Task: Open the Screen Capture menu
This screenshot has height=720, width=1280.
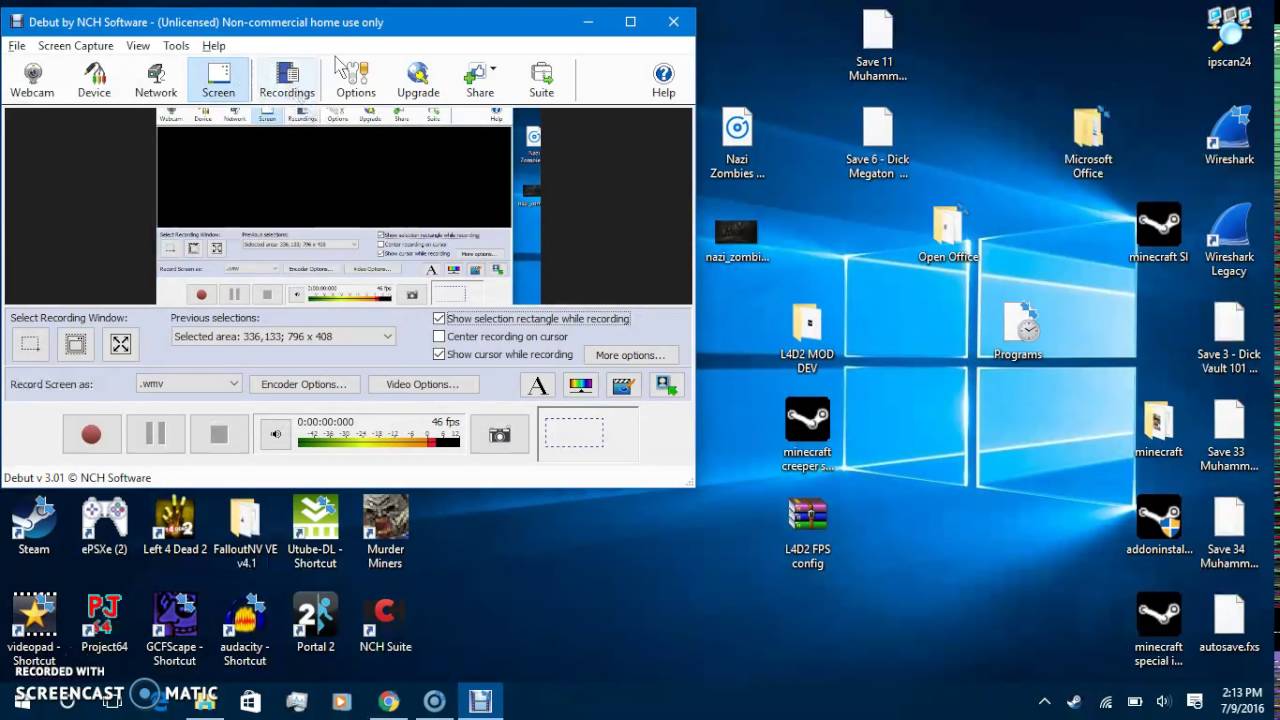Action: (x=76, y=46)
